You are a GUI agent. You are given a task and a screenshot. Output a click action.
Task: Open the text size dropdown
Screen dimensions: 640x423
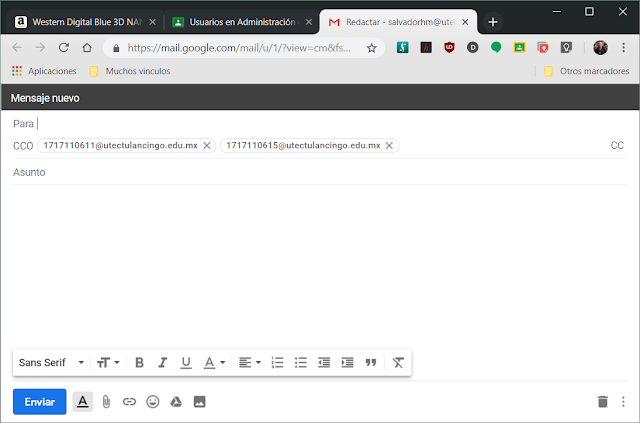(x=108, y=363)
